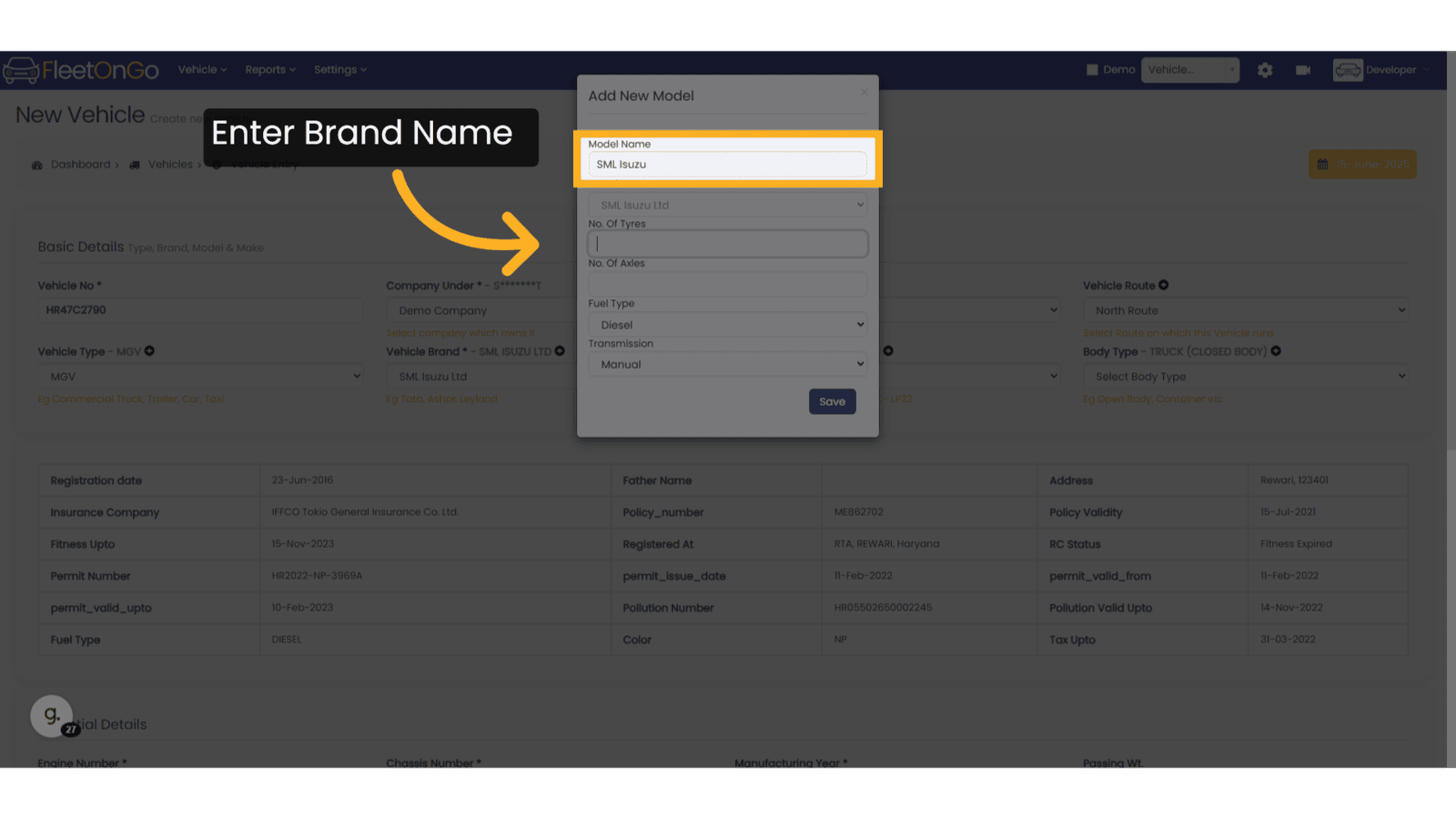Click the Registered At value RTA, REWARI, Haryana

pyautogui.click(x=886, y=544)
